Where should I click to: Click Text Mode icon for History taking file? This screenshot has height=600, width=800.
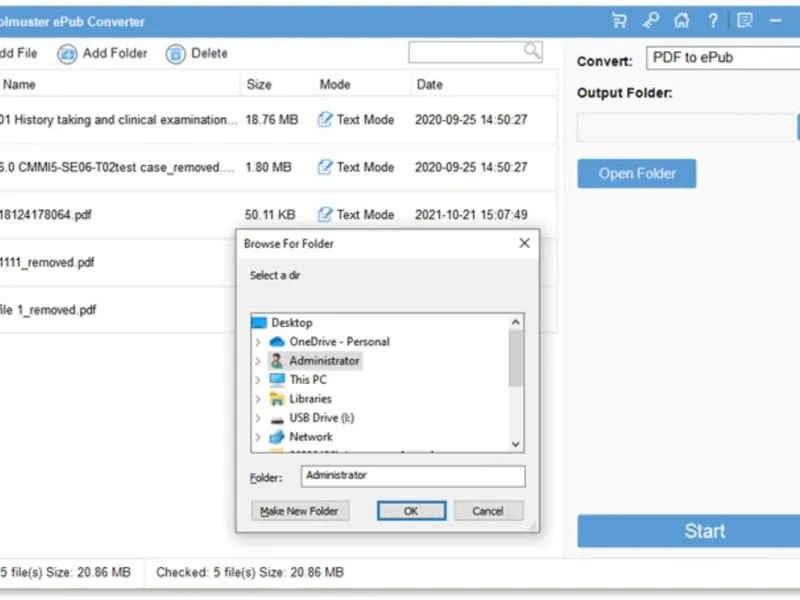point(325,119)
